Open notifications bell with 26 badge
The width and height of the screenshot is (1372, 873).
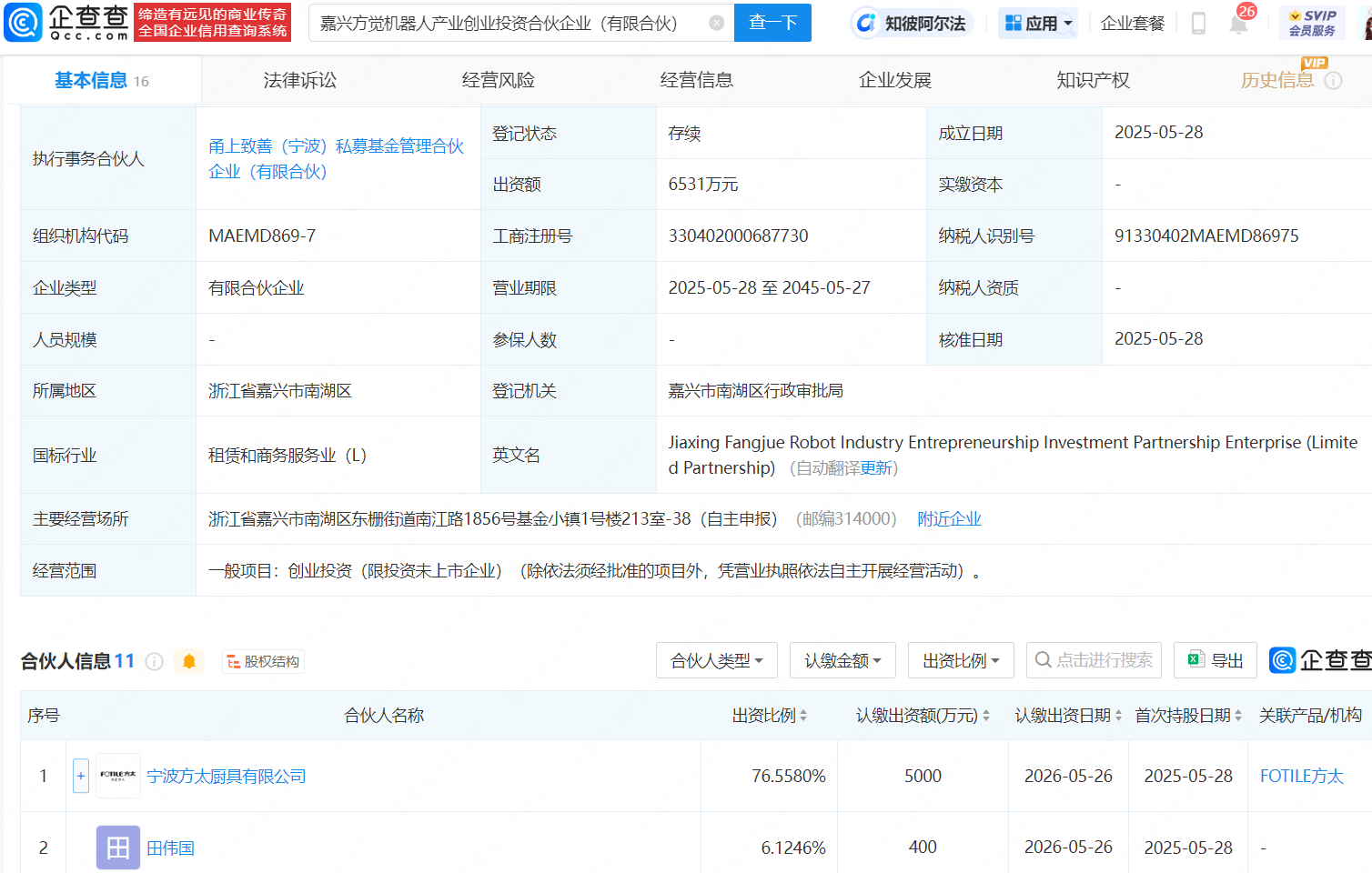(1239, 22)
